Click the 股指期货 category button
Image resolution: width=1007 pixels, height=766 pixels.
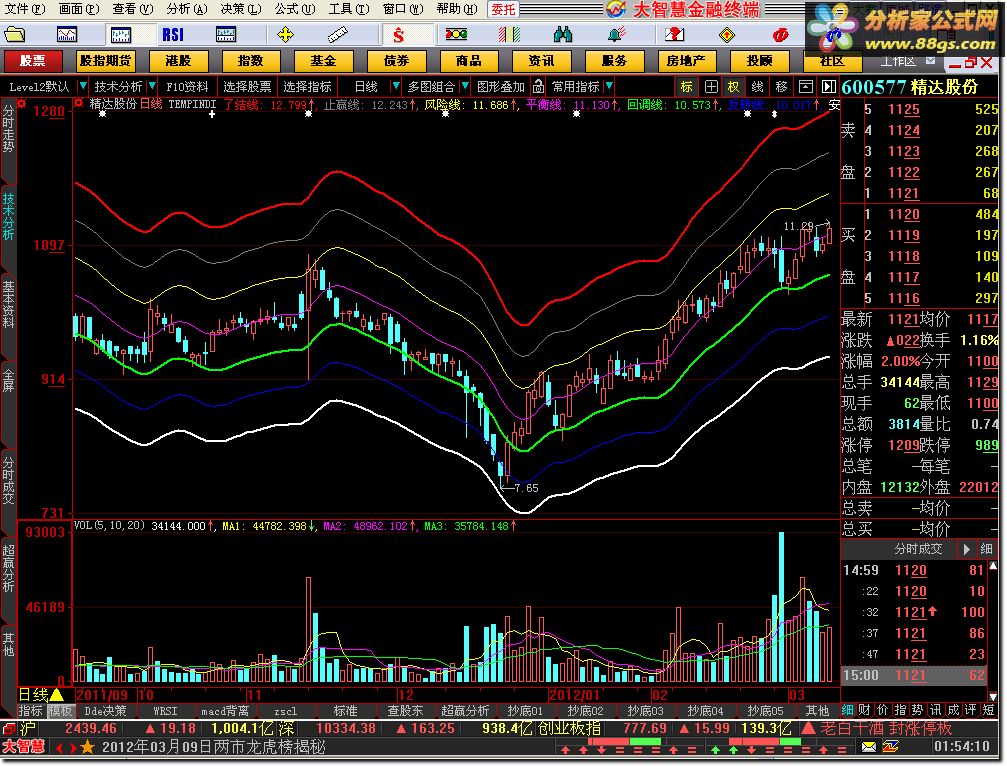pyautogui.click(x=105, y=61)
